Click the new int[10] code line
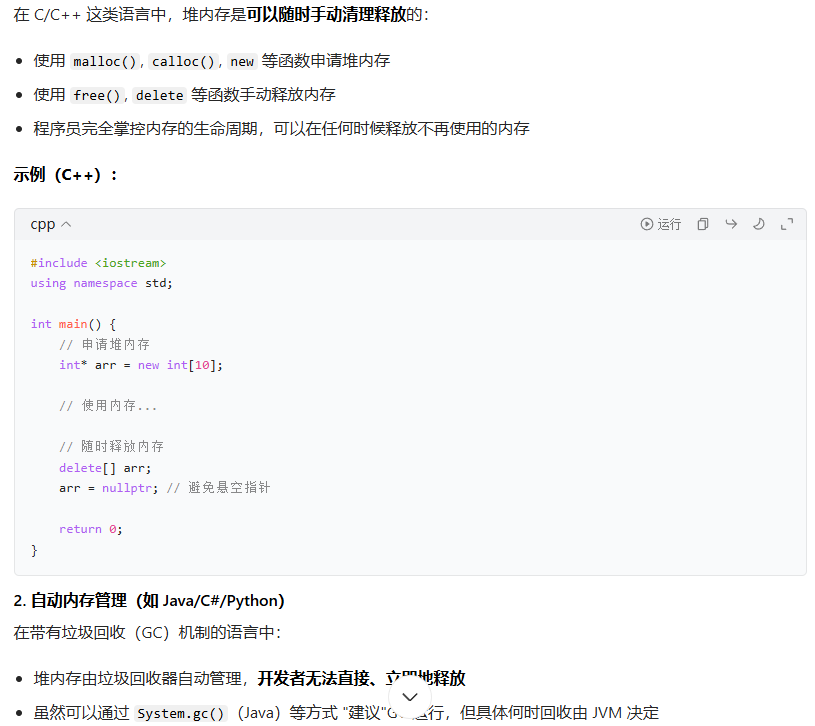815x726 pixels. (141, 365)
